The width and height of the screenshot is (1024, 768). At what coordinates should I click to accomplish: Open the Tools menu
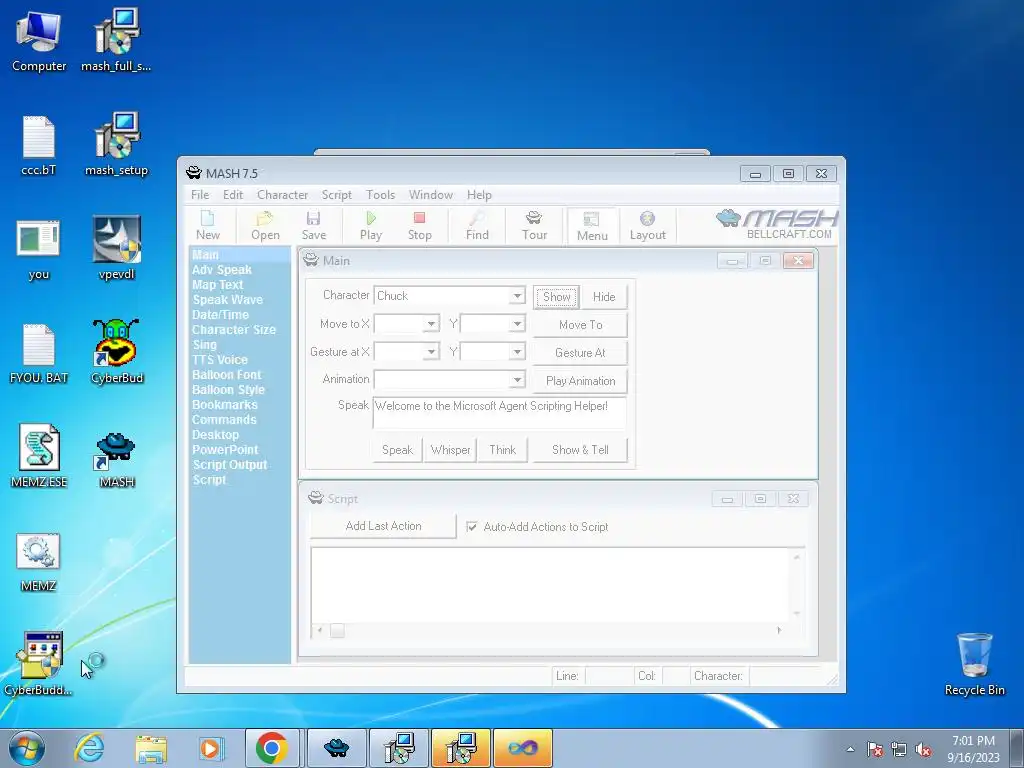click(x=380, y=195)
